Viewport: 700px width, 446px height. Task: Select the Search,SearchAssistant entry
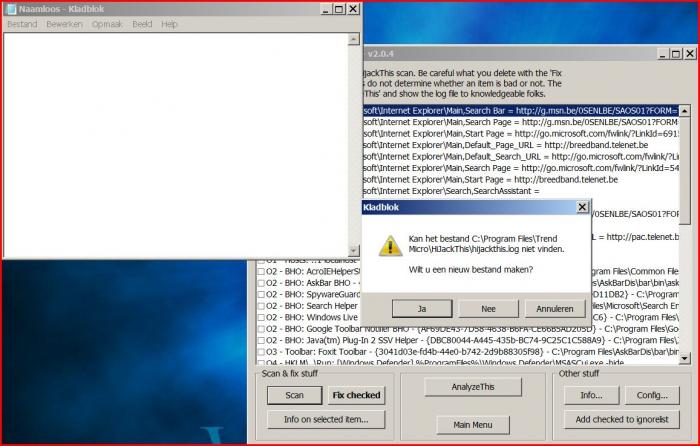click(x=521, y=191)
